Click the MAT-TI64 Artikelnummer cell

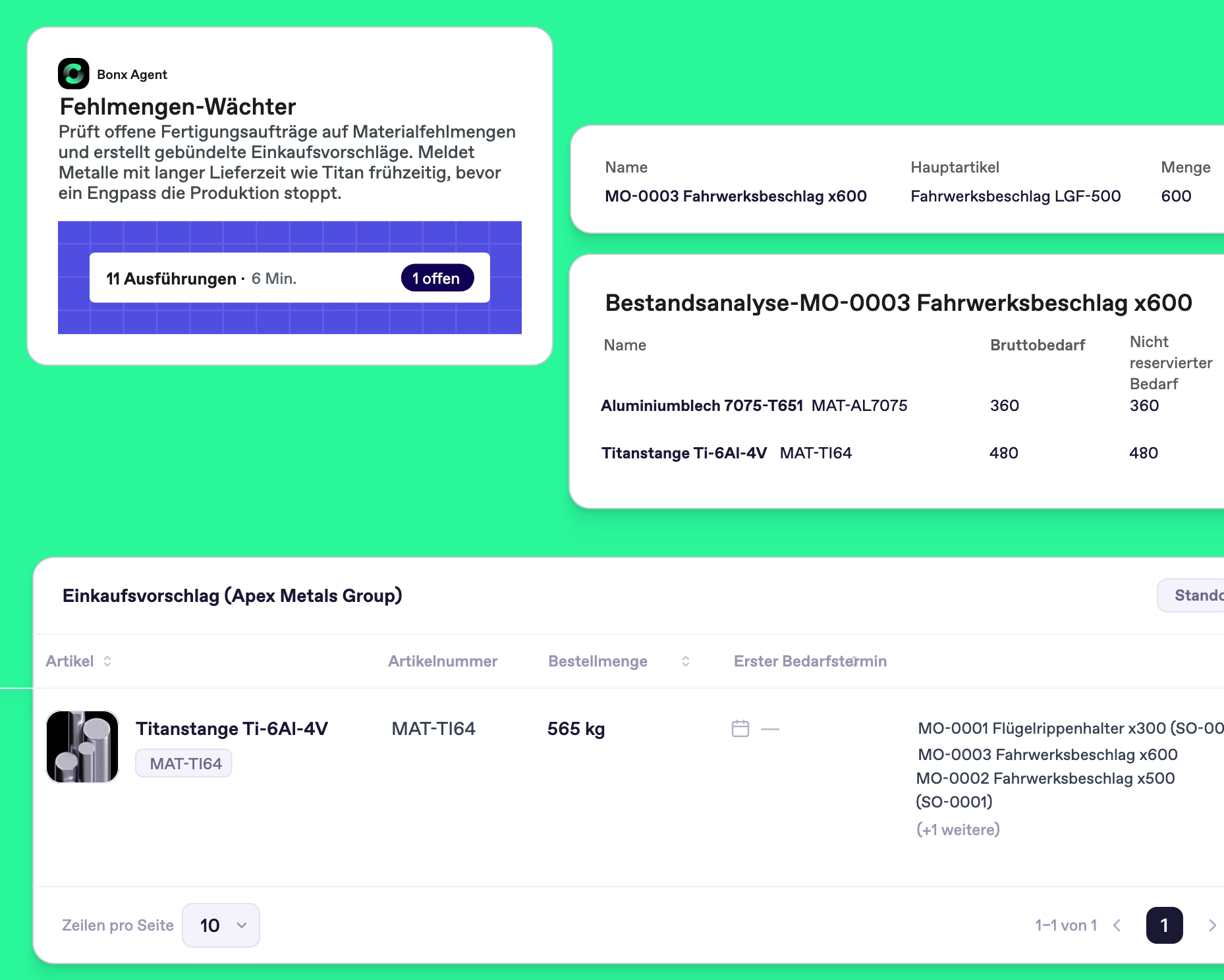433,728
